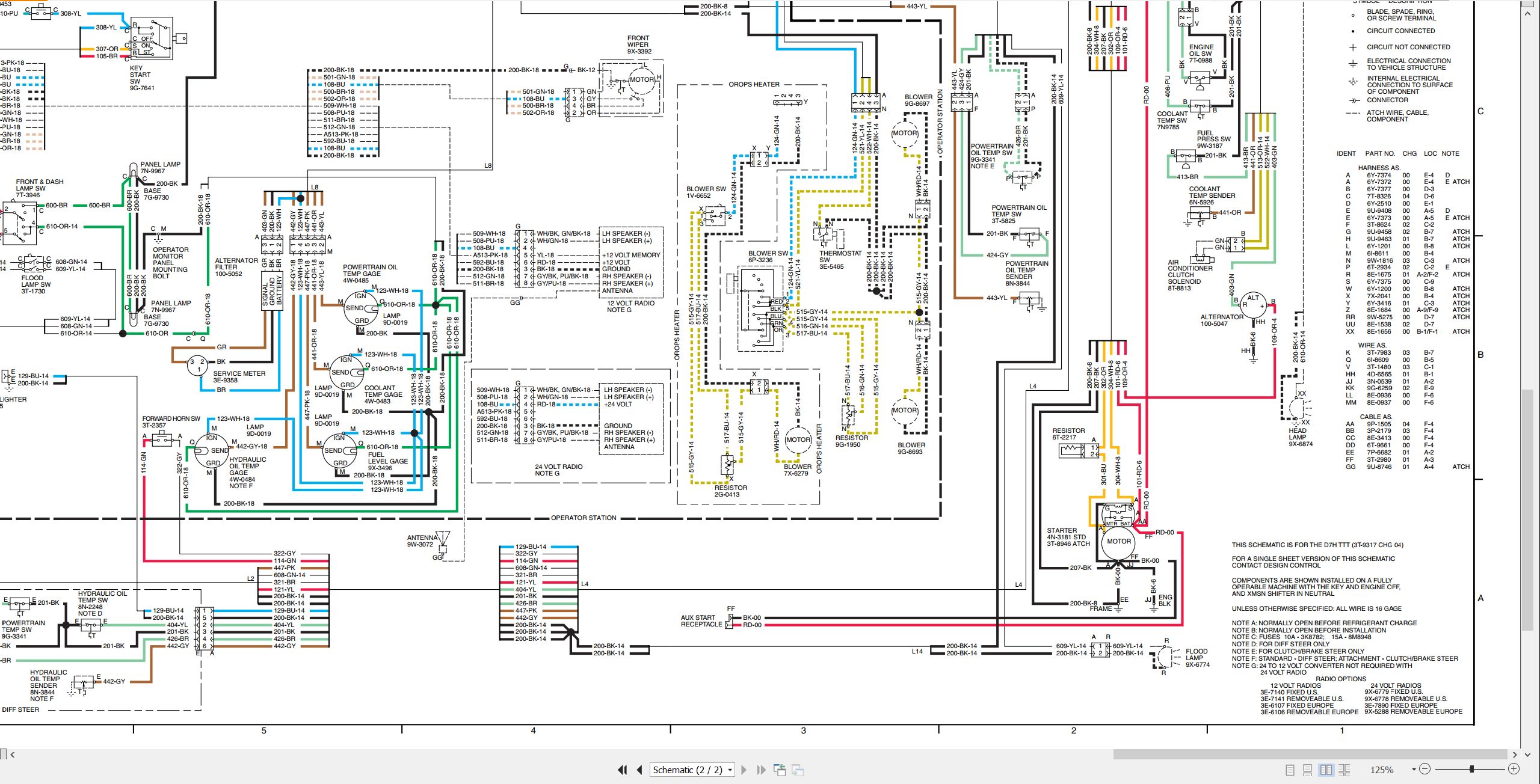This screenshot has height=784, width=1540.
Task: Click the vertical scrollbar thumb
Action: pyautogui.click(x=1527, y=509)
